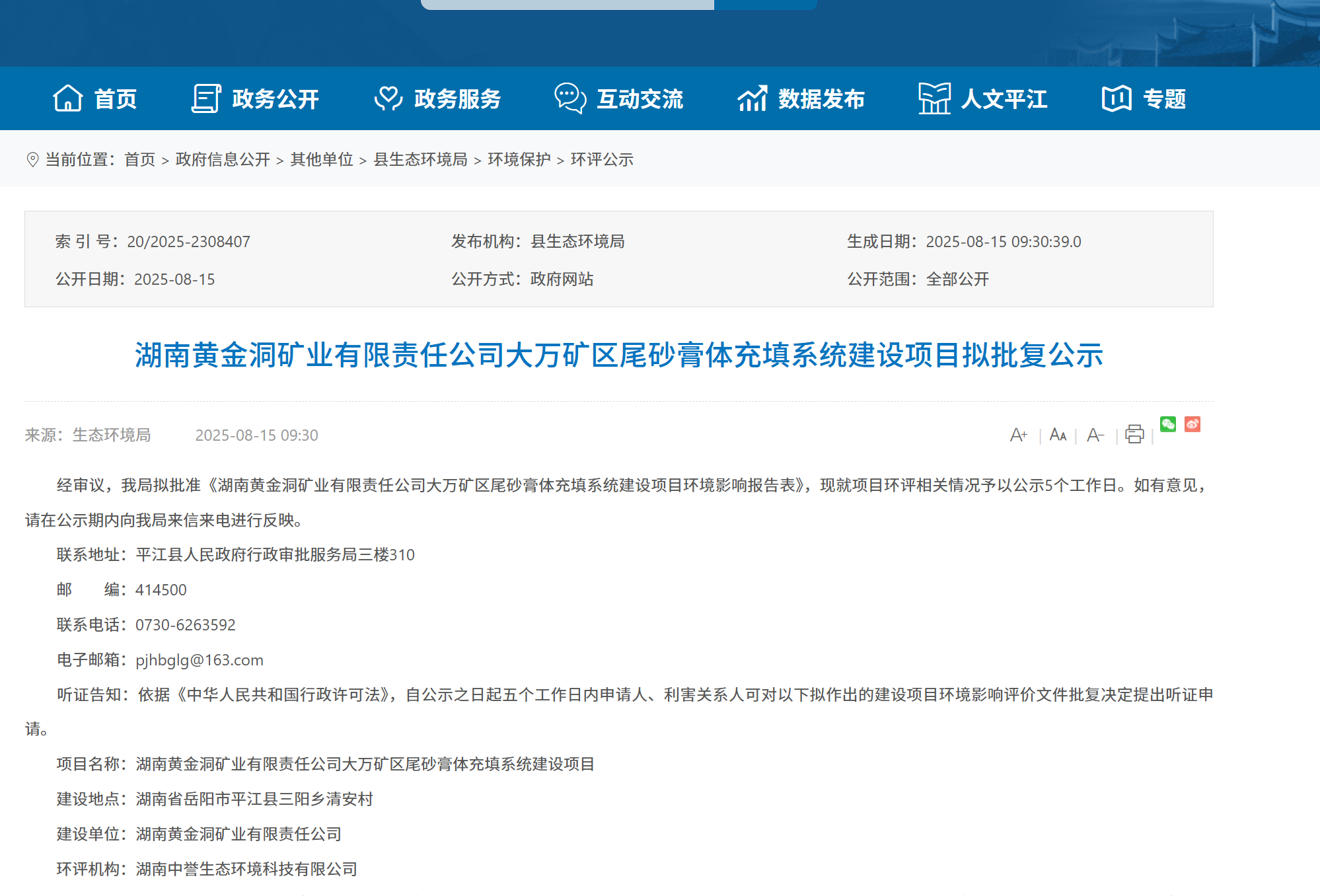Open 县生态环境局 breadcrumb link

pyautogui.click(x=420, y=159)
